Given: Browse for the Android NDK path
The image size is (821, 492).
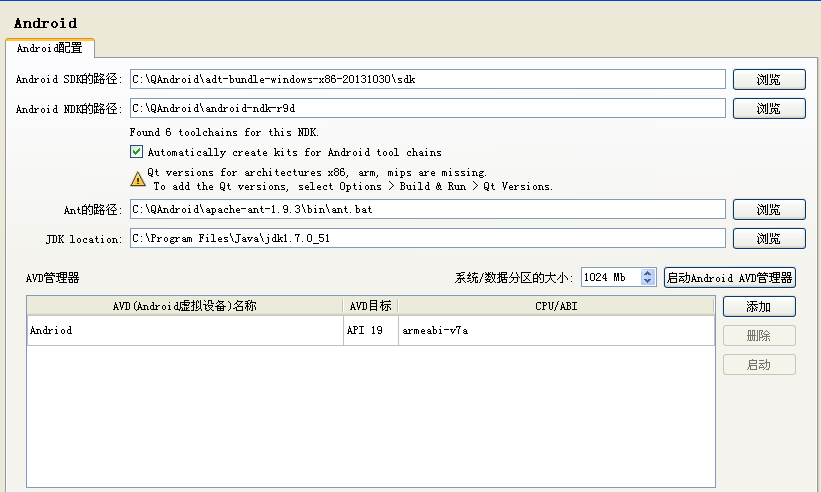Looking at the screenshot, I should coord(769,109).
